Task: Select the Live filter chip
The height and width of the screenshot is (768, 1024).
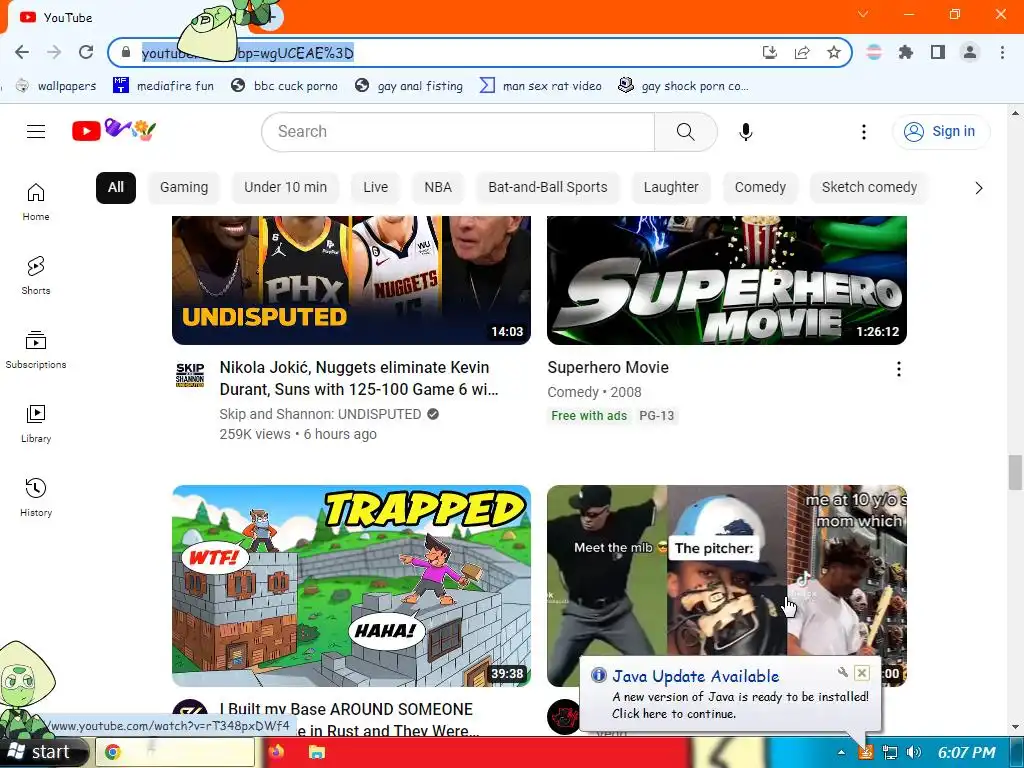Action: tap(376, 188)
